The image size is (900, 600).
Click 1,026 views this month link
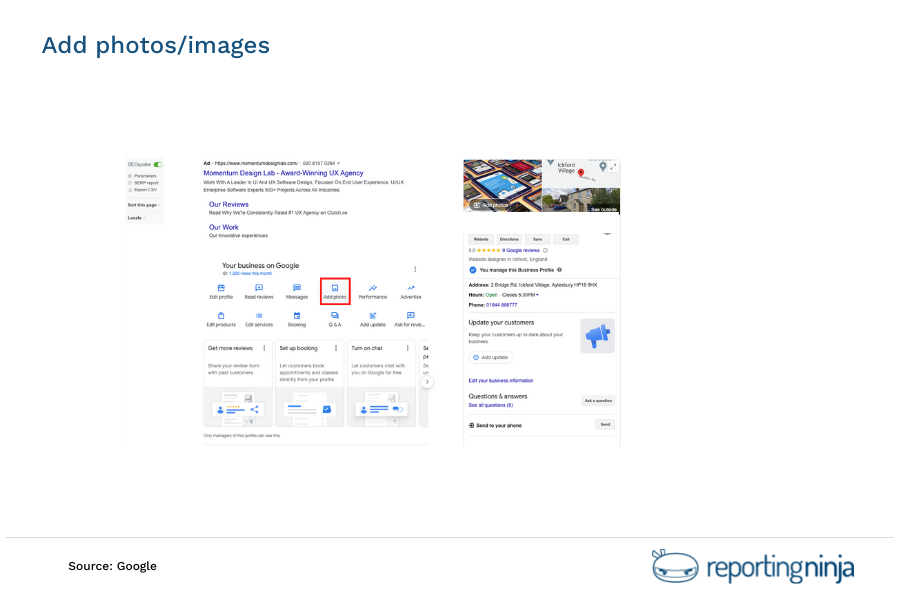(250, 273)
